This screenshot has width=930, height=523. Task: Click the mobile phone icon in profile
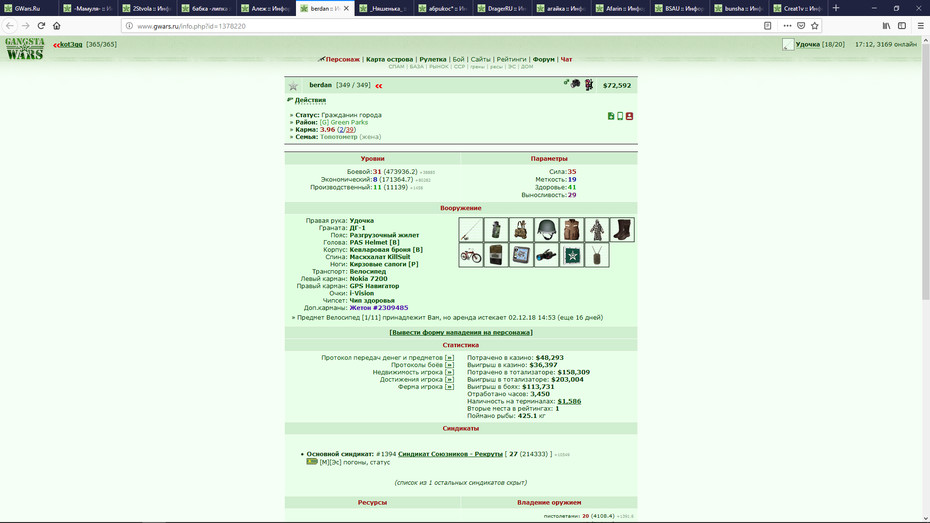pos(620,116)
